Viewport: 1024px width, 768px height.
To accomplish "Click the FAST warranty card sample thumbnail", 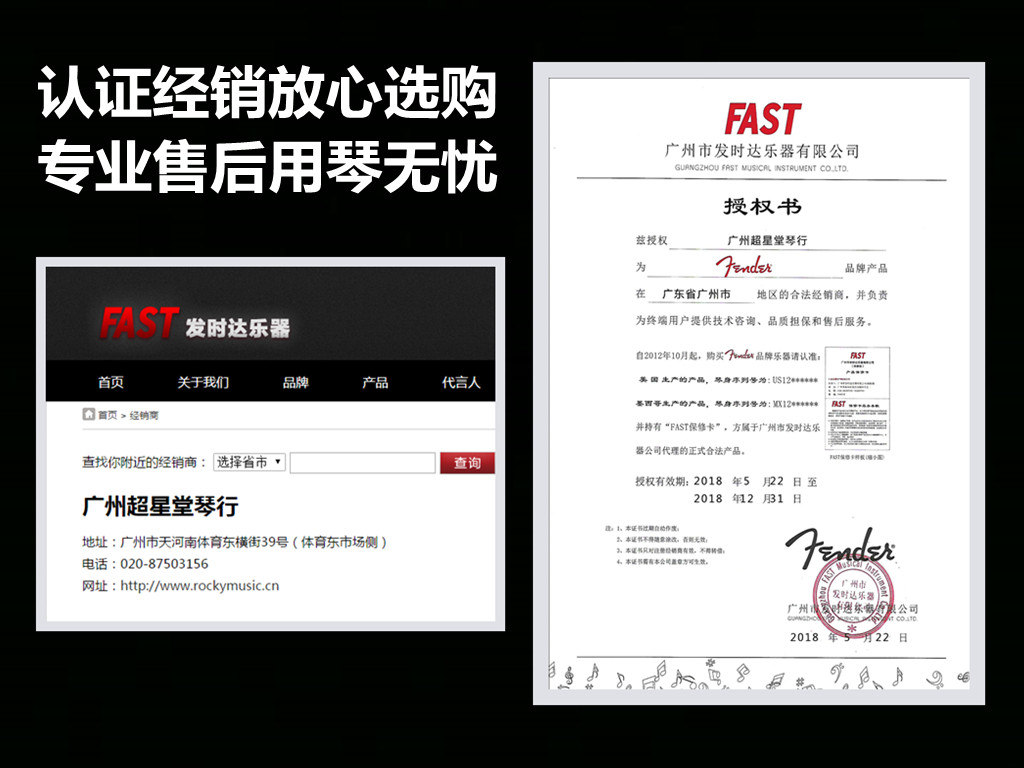I will coord(857,399).
